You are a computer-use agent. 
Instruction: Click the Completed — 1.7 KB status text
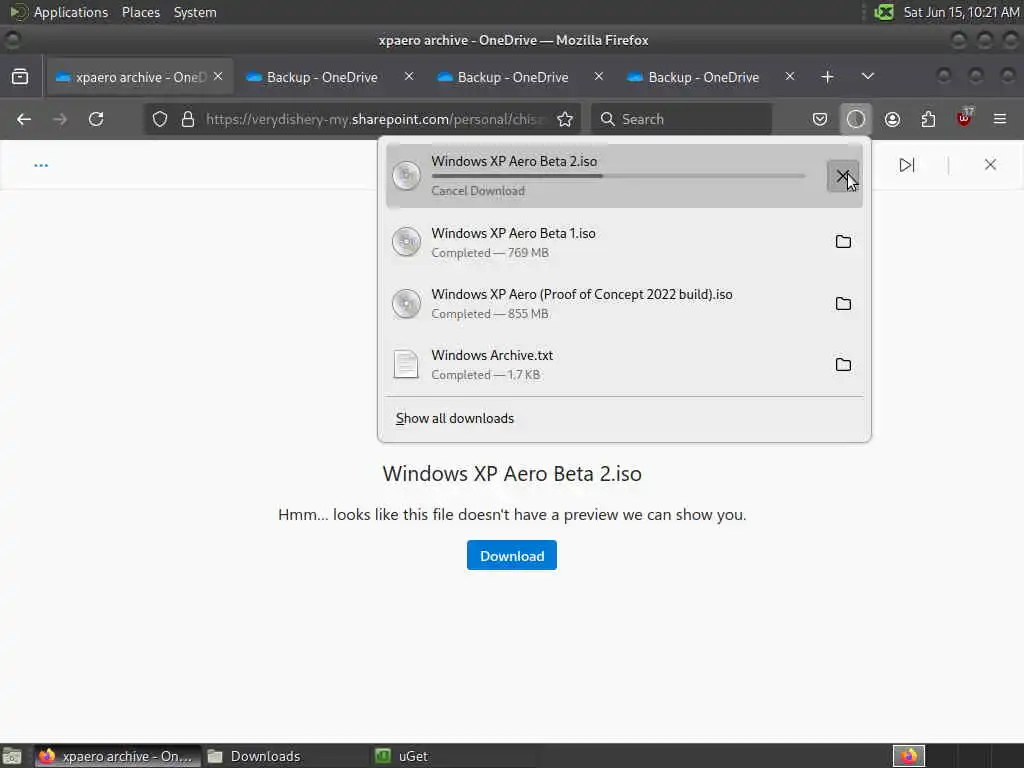(486, 375)
